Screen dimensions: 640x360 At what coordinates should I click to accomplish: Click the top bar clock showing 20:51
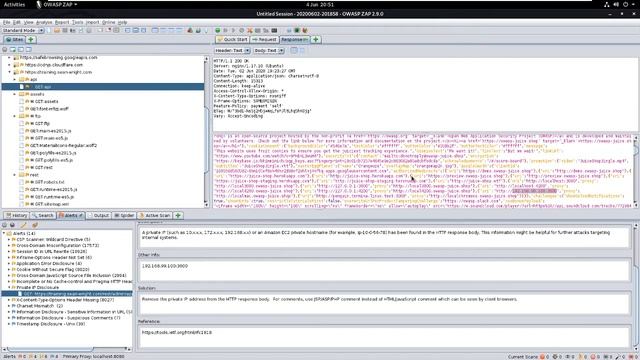(320, 4)
